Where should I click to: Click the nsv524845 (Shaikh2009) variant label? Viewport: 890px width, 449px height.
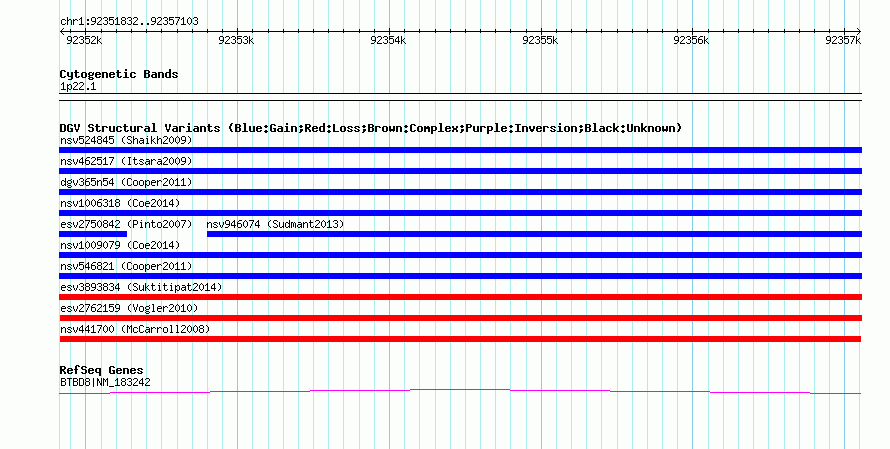[x=126, y=140]
